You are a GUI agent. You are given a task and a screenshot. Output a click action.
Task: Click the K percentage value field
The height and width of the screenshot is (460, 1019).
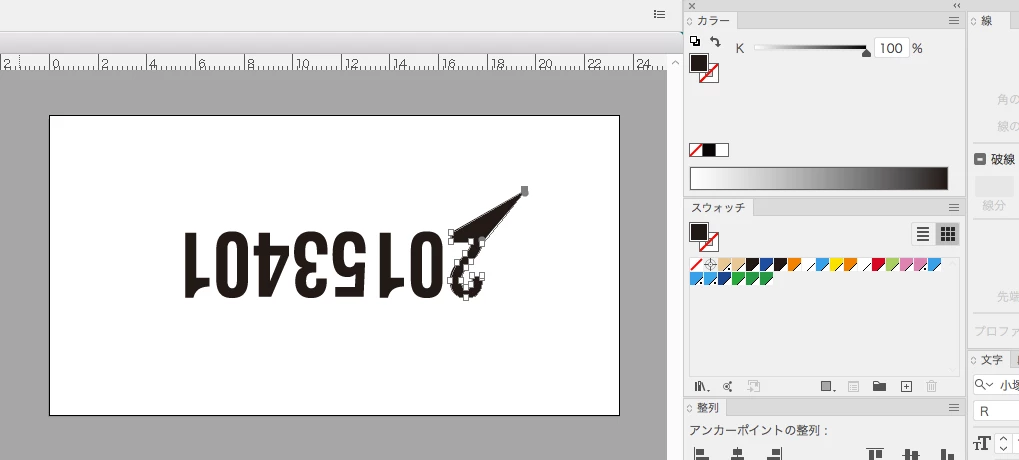tap(891, 48)
